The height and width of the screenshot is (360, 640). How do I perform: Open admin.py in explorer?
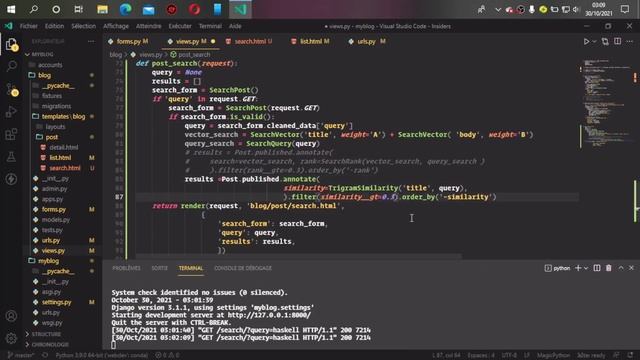click(x=54, y=189)
